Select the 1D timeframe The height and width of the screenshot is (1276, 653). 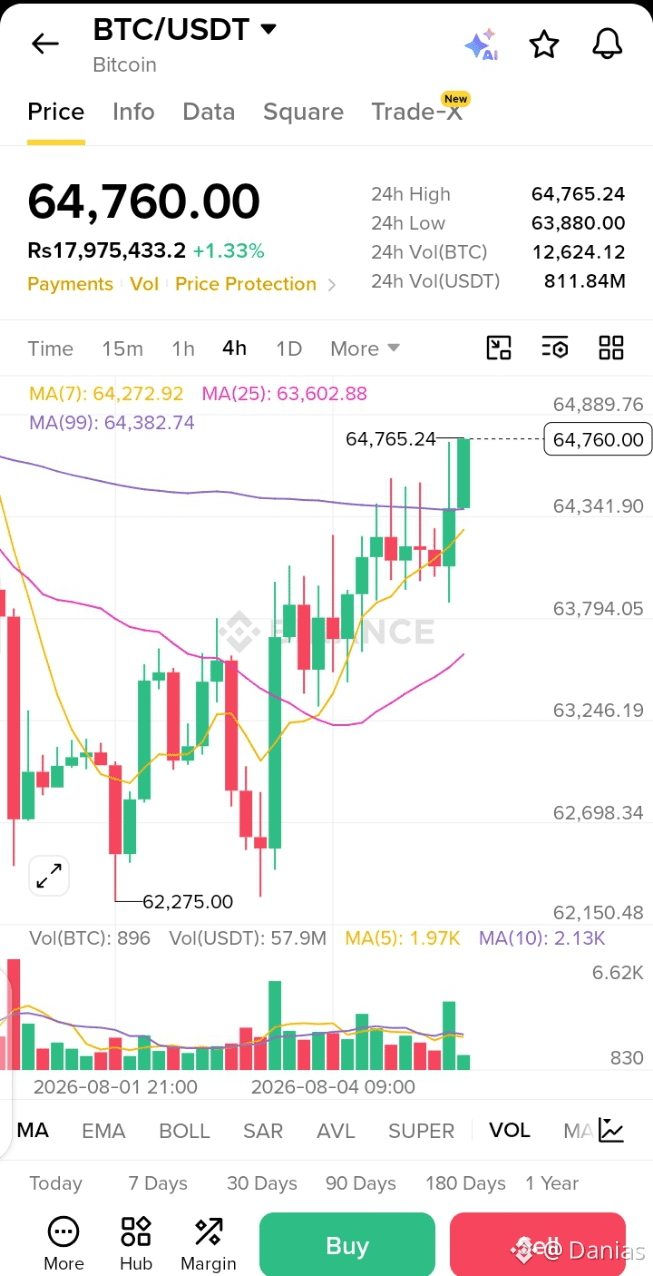pyautogui.click(x=289, y=348)
